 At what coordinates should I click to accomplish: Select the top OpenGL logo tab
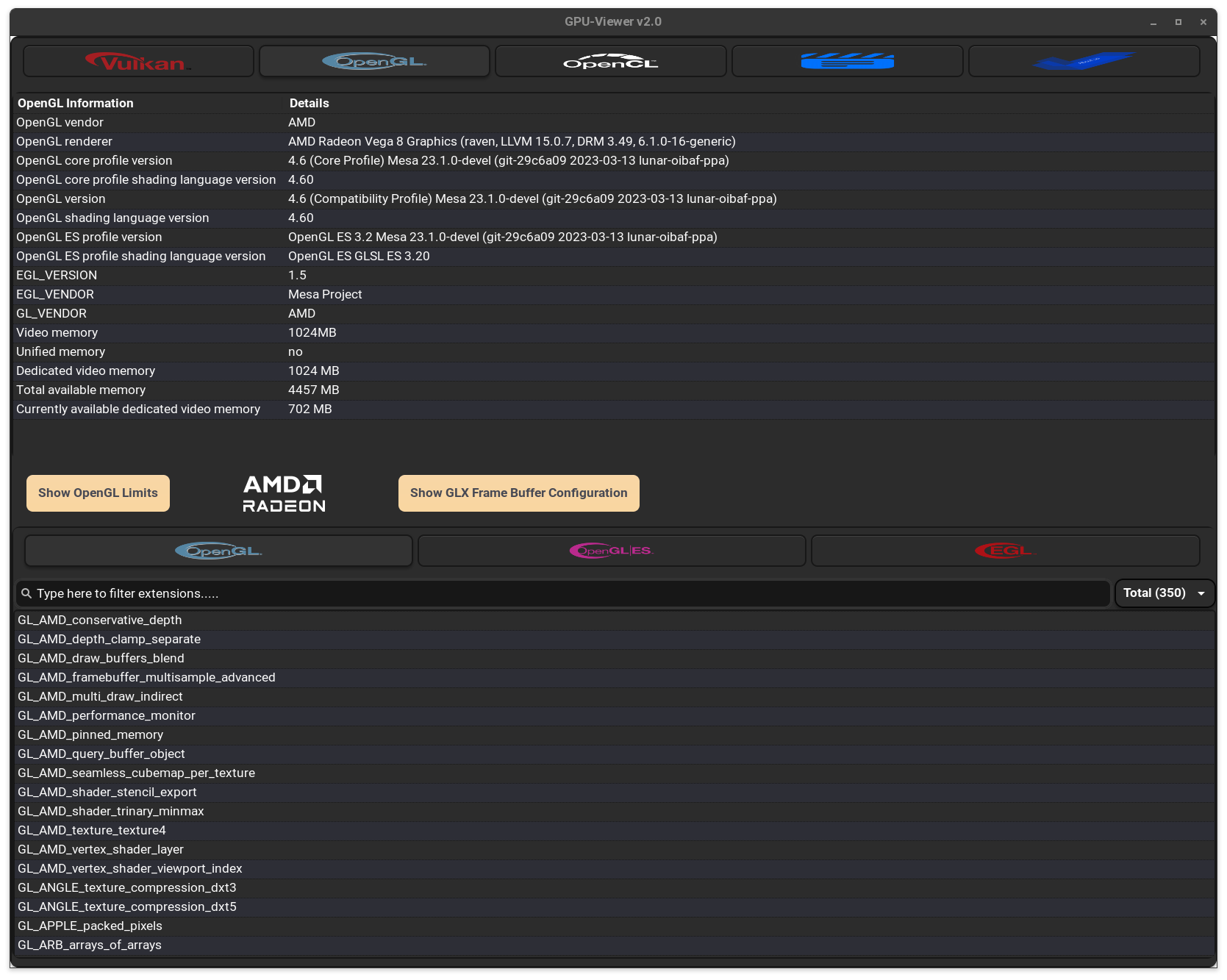374,62
